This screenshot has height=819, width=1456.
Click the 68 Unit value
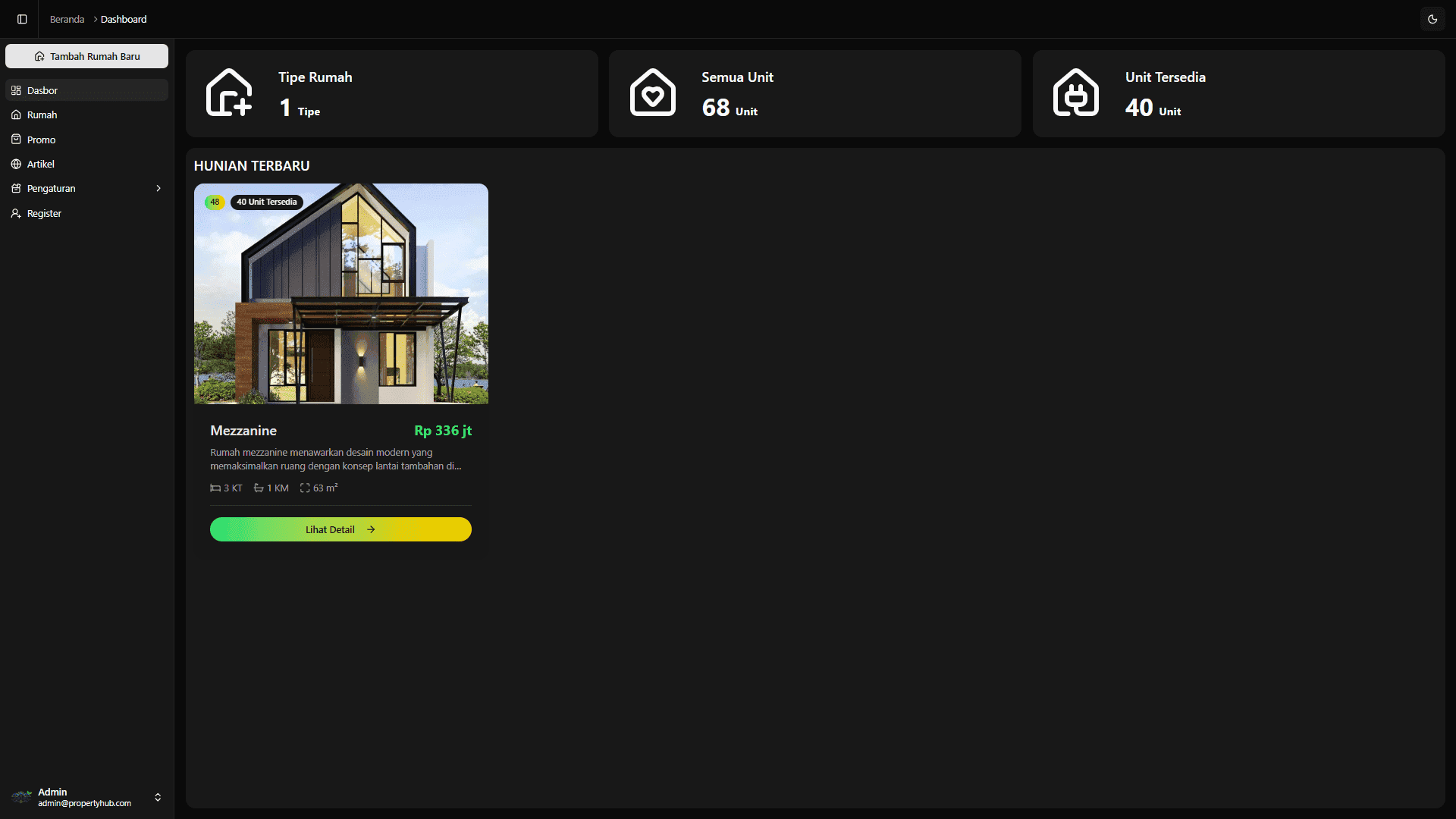pos(730,108)
